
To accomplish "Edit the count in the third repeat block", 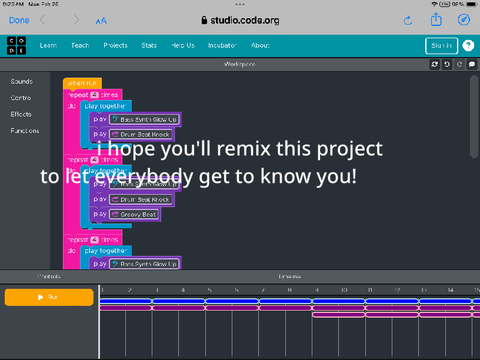I will coord(95,240).
